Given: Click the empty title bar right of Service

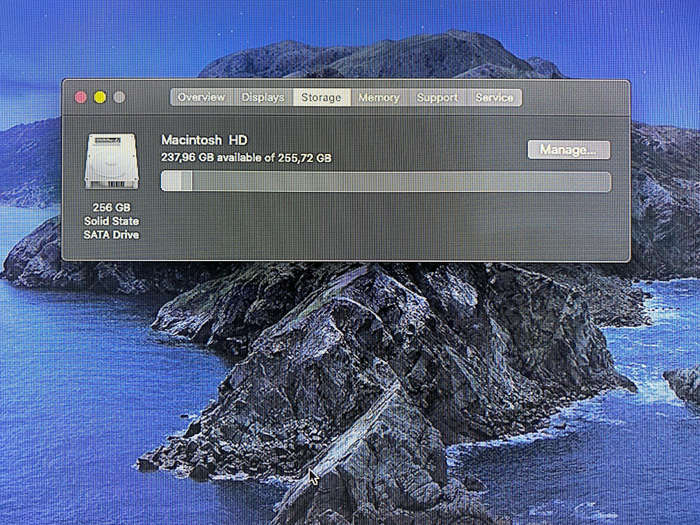Looking at the screenshot, I should (576, 97).
